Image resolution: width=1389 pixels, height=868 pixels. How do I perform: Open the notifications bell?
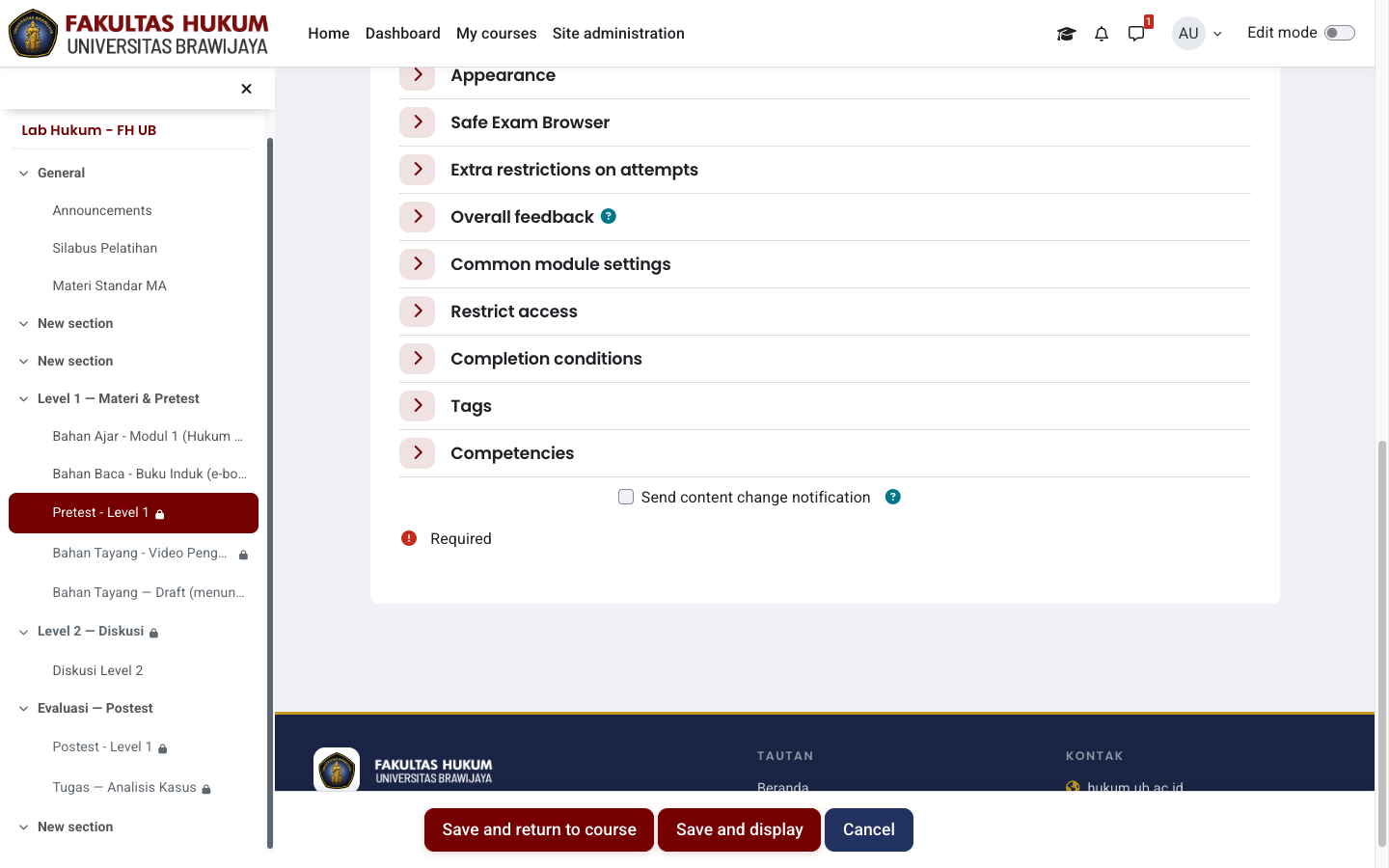click(1102, 34)
